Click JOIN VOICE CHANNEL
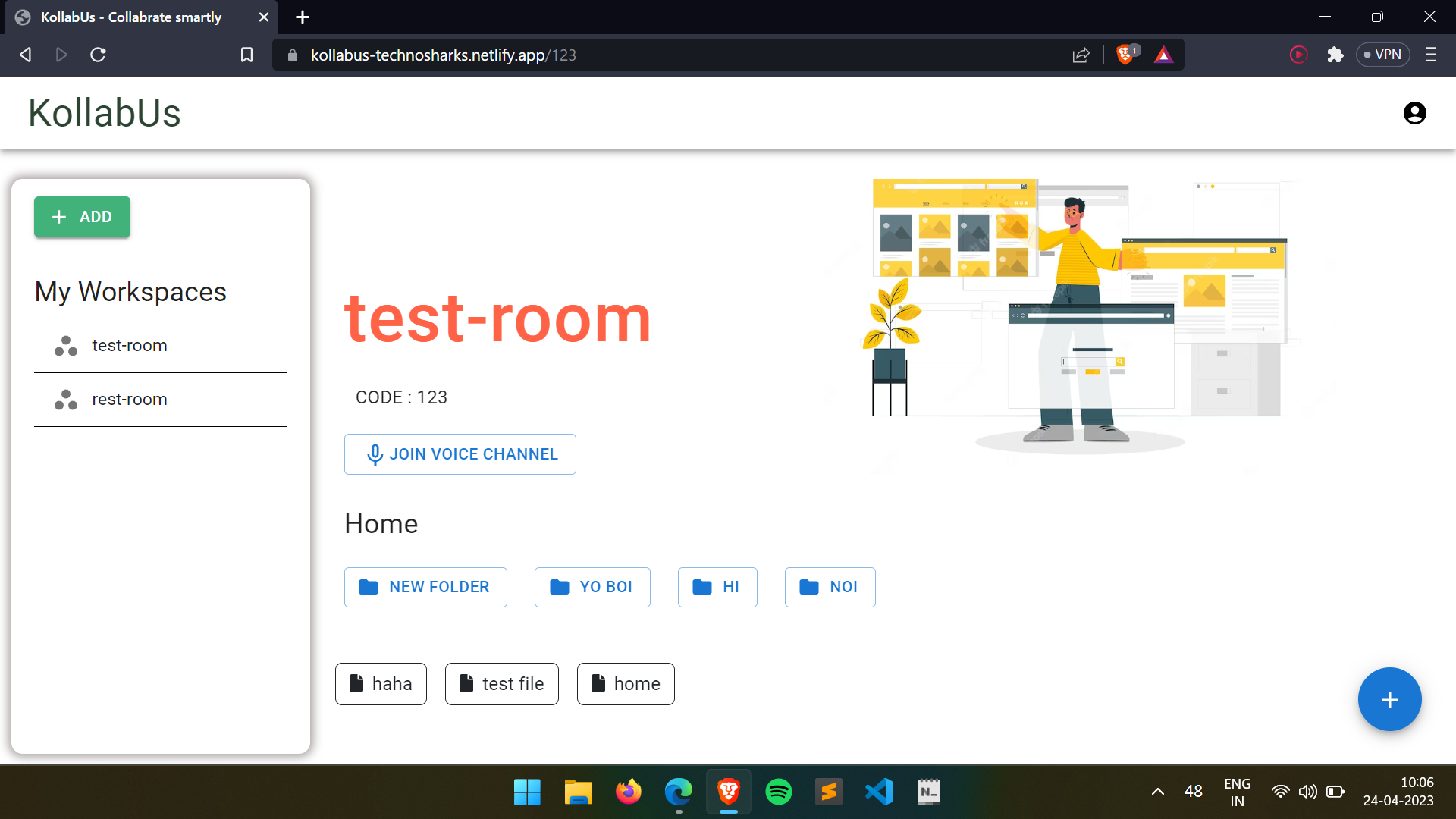1456x819 pixels. [460, 453]
